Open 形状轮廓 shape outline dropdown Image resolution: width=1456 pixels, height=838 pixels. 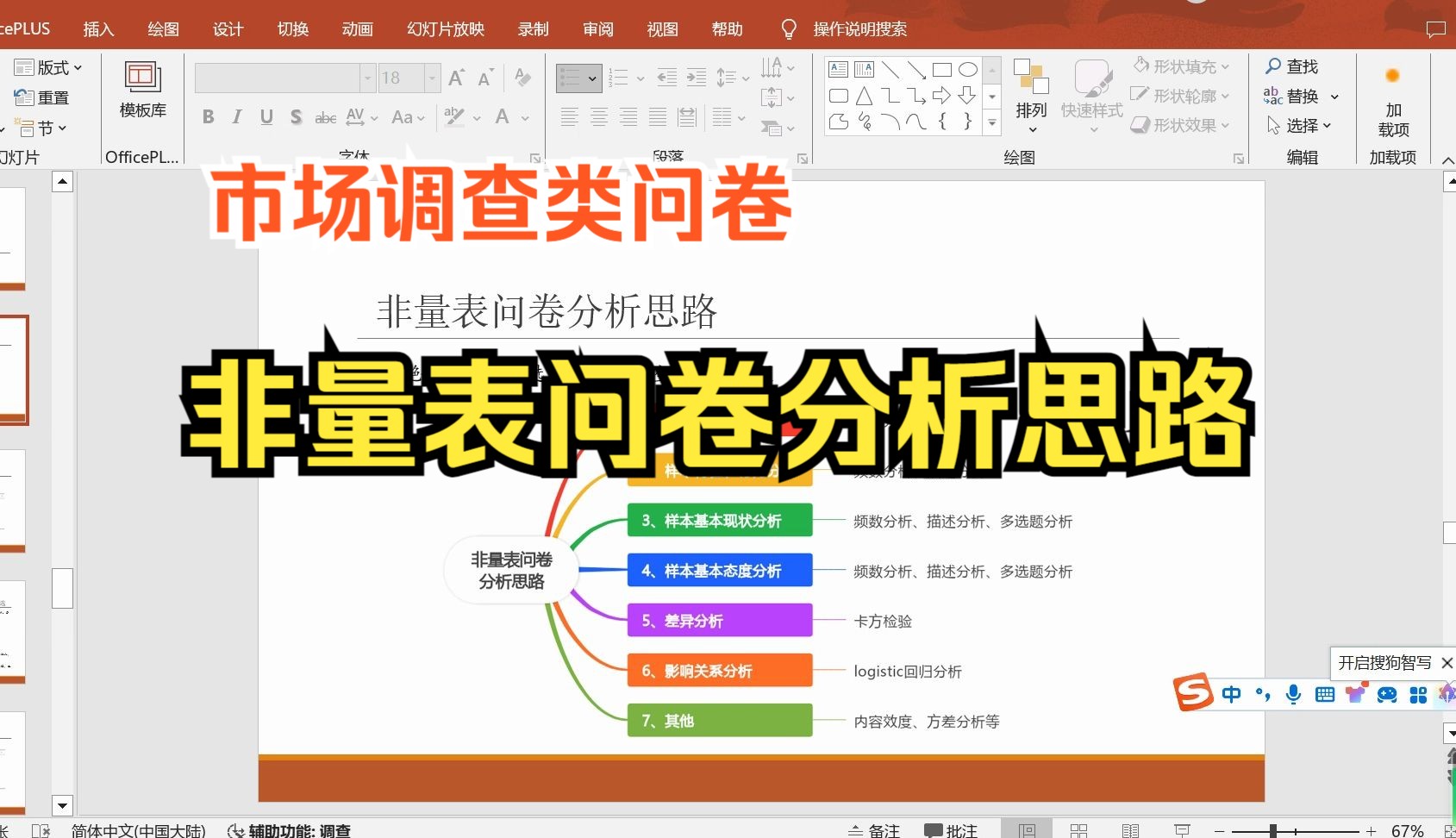(x=1181, y=96)
